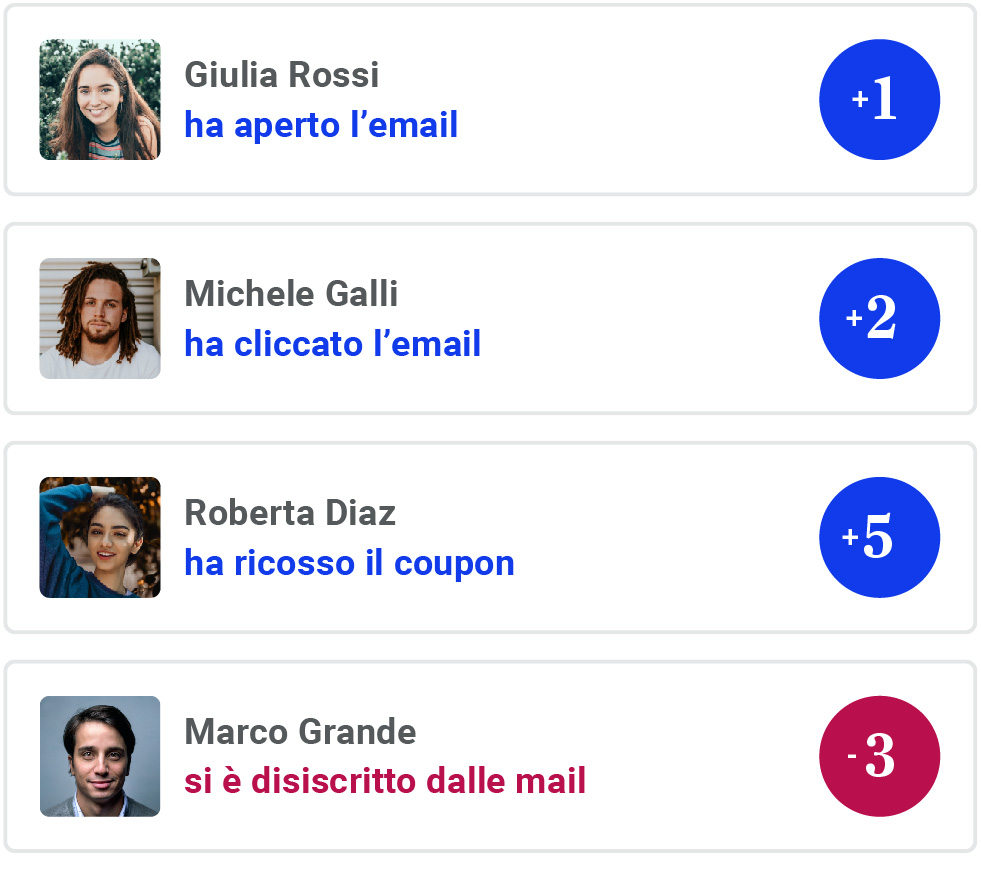Click Roberta Diaz's profile picture
The width and height of the screenshot is (981, 880).
pos(99,537)
